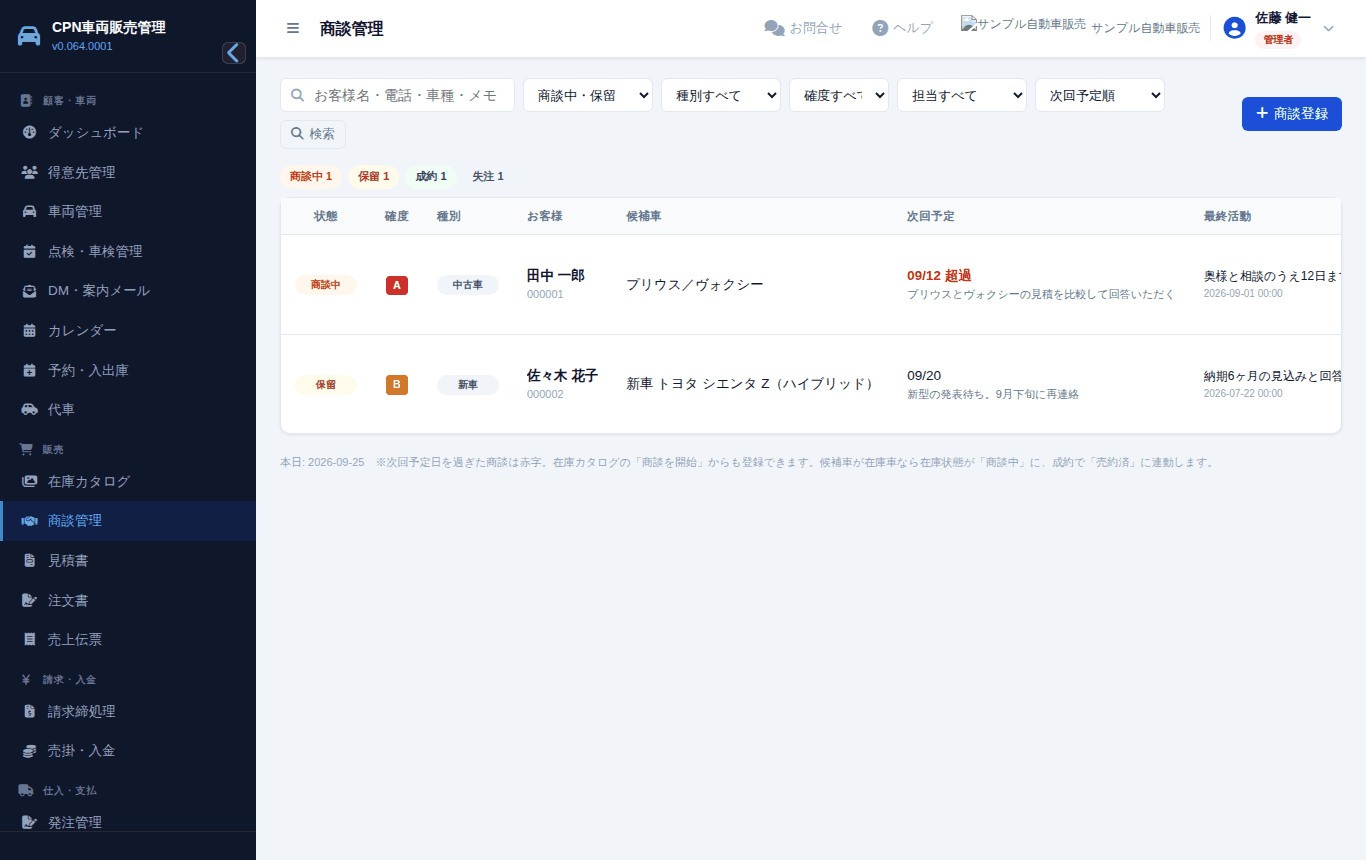The width and height of the screenshot is (1366, 860).
Task: Open 商談管理 in the sidebar
Action: pyautogui.click(x=128, y=521)
